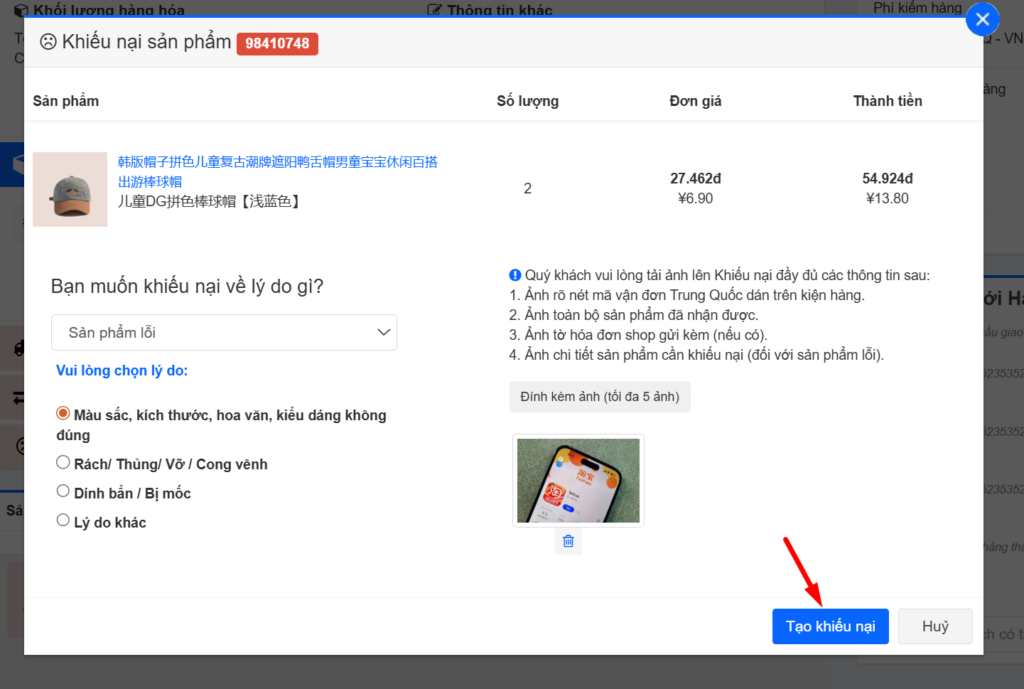
Task: Open the uploaded phone photo preview
Action: click(x=578, y=480)
